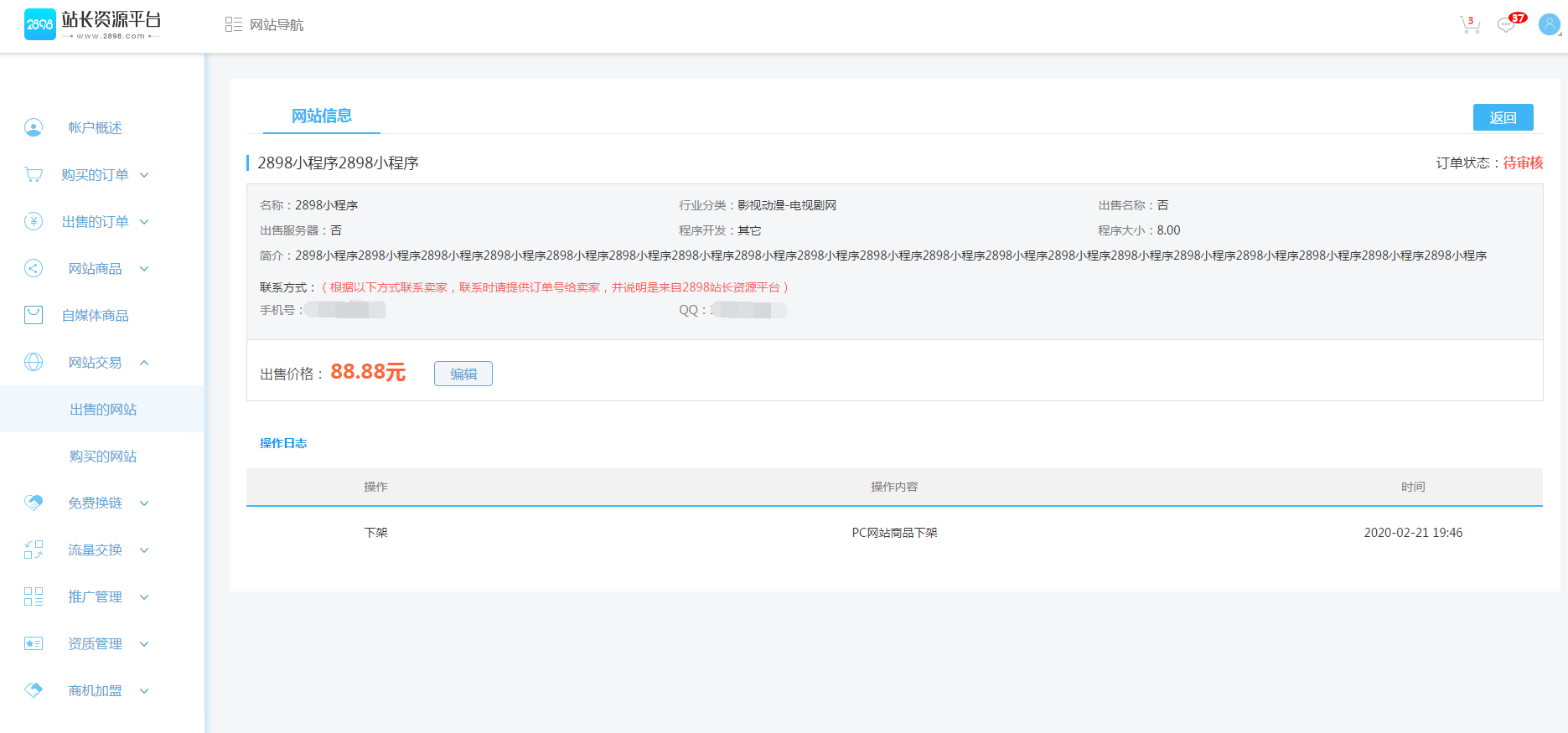Expand the 出售的订单 chevron

tap(144, 222)
